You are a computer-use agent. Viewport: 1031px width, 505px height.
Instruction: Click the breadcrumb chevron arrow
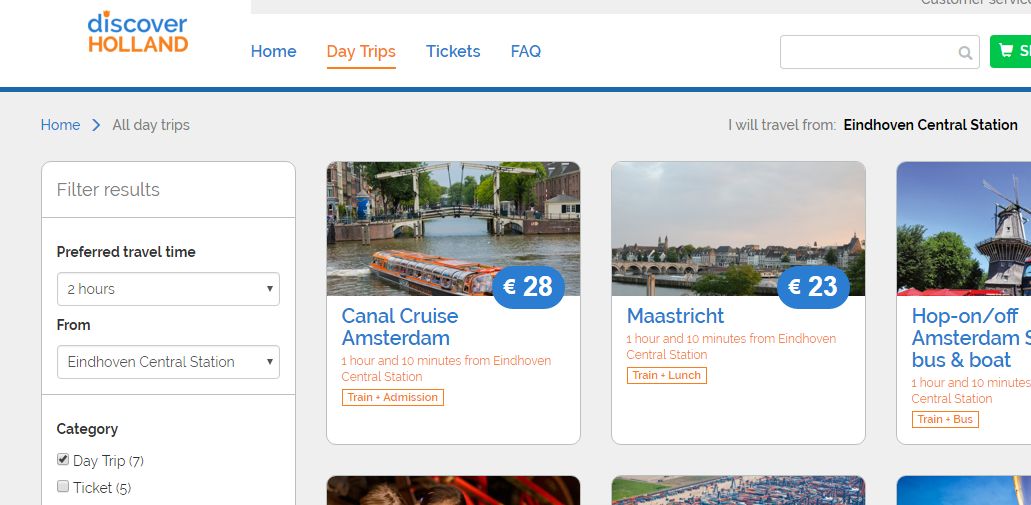[x=96, y=125]
